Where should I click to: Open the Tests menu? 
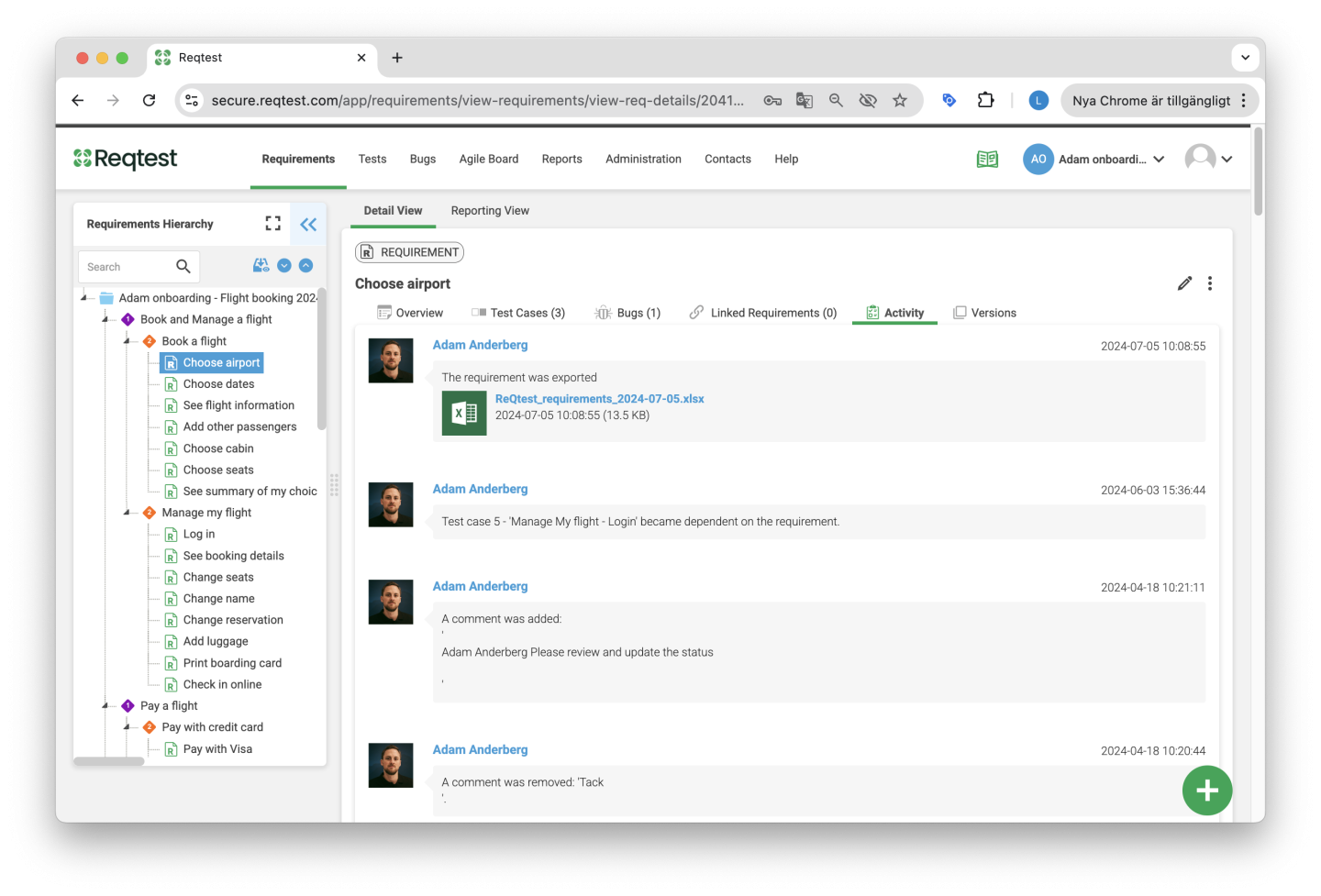(372, 159)
